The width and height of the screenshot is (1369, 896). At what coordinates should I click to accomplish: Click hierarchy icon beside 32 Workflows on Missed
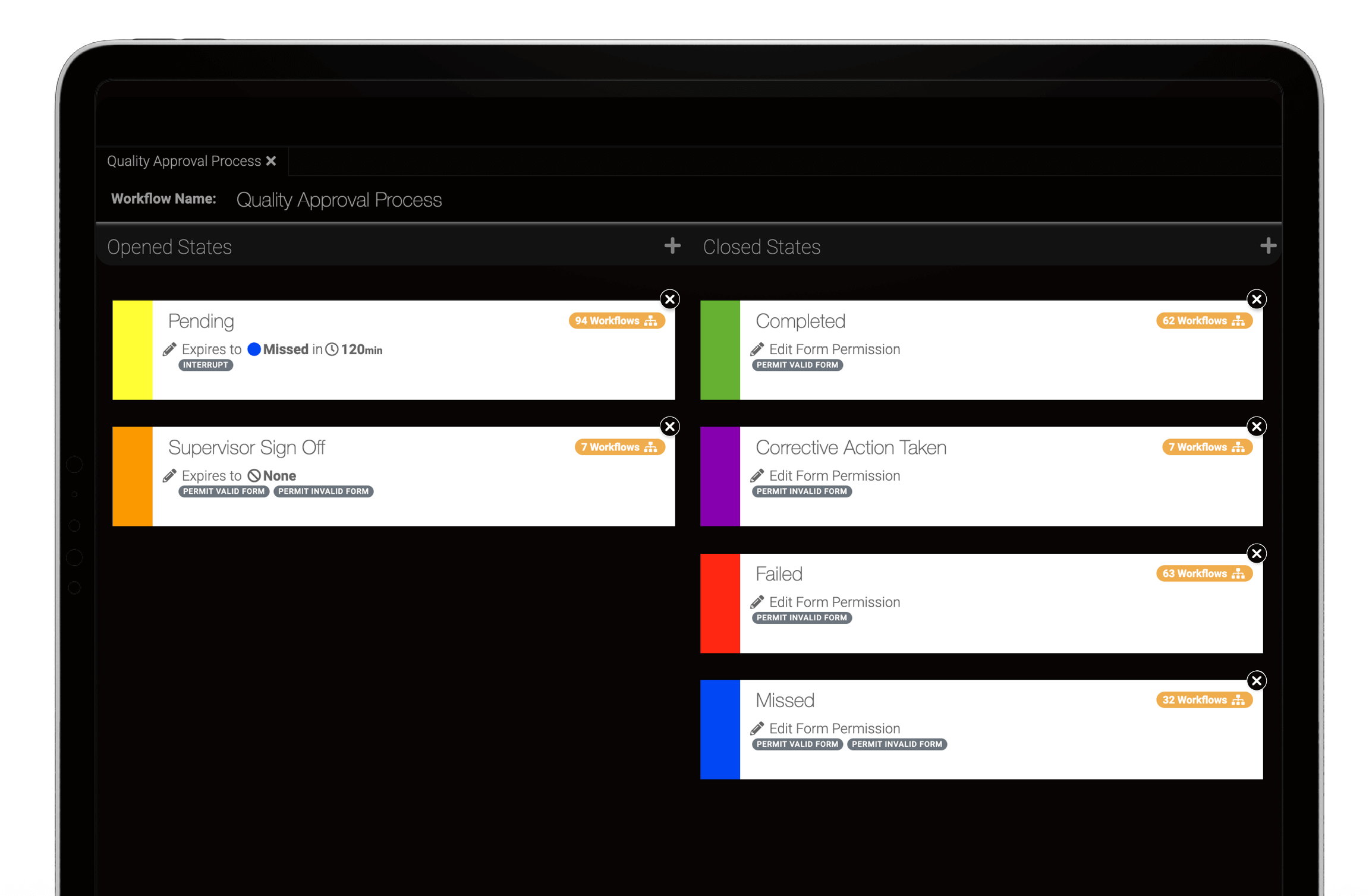(1238, 700)
